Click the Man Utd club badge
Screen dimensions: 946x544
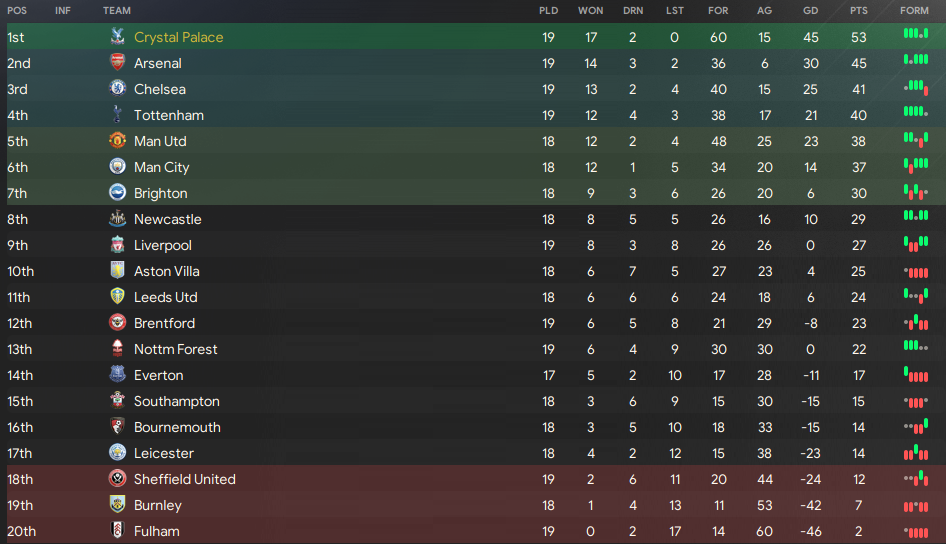coord(118,141)
